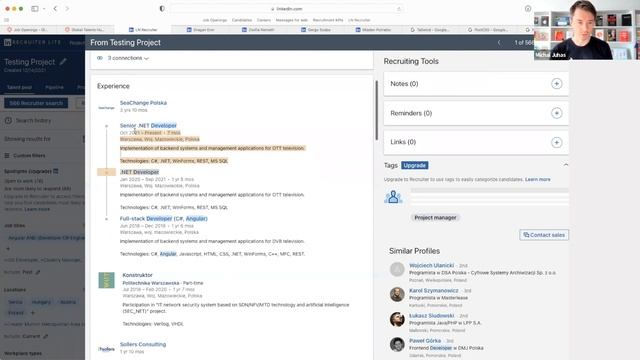The height and width of the screenshot is (360, 640).
Task: Click the Sollers Consulting logo
Action: 107,349
